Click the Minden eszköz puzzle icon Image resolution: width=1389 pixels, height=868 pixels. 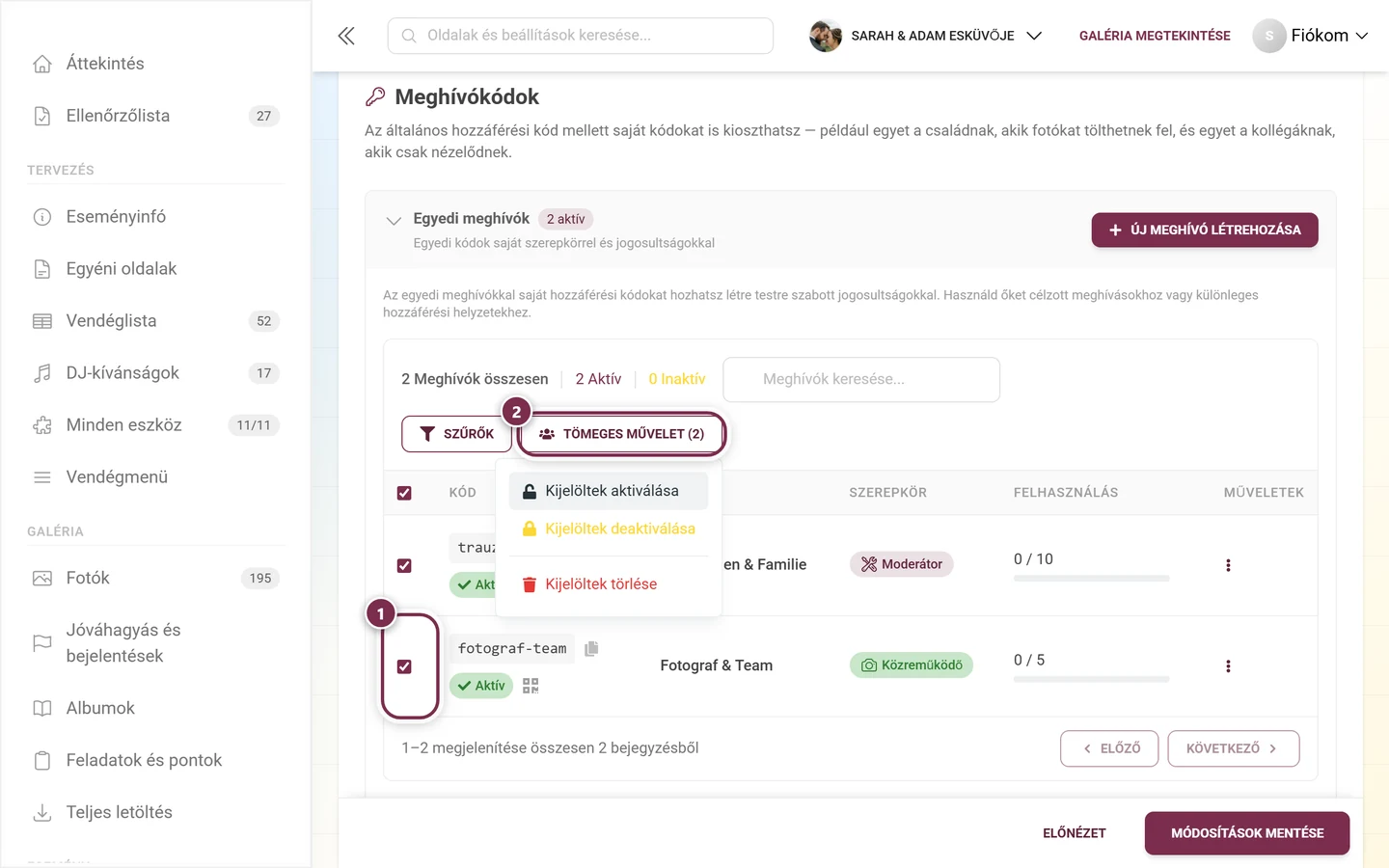[42, 425]
